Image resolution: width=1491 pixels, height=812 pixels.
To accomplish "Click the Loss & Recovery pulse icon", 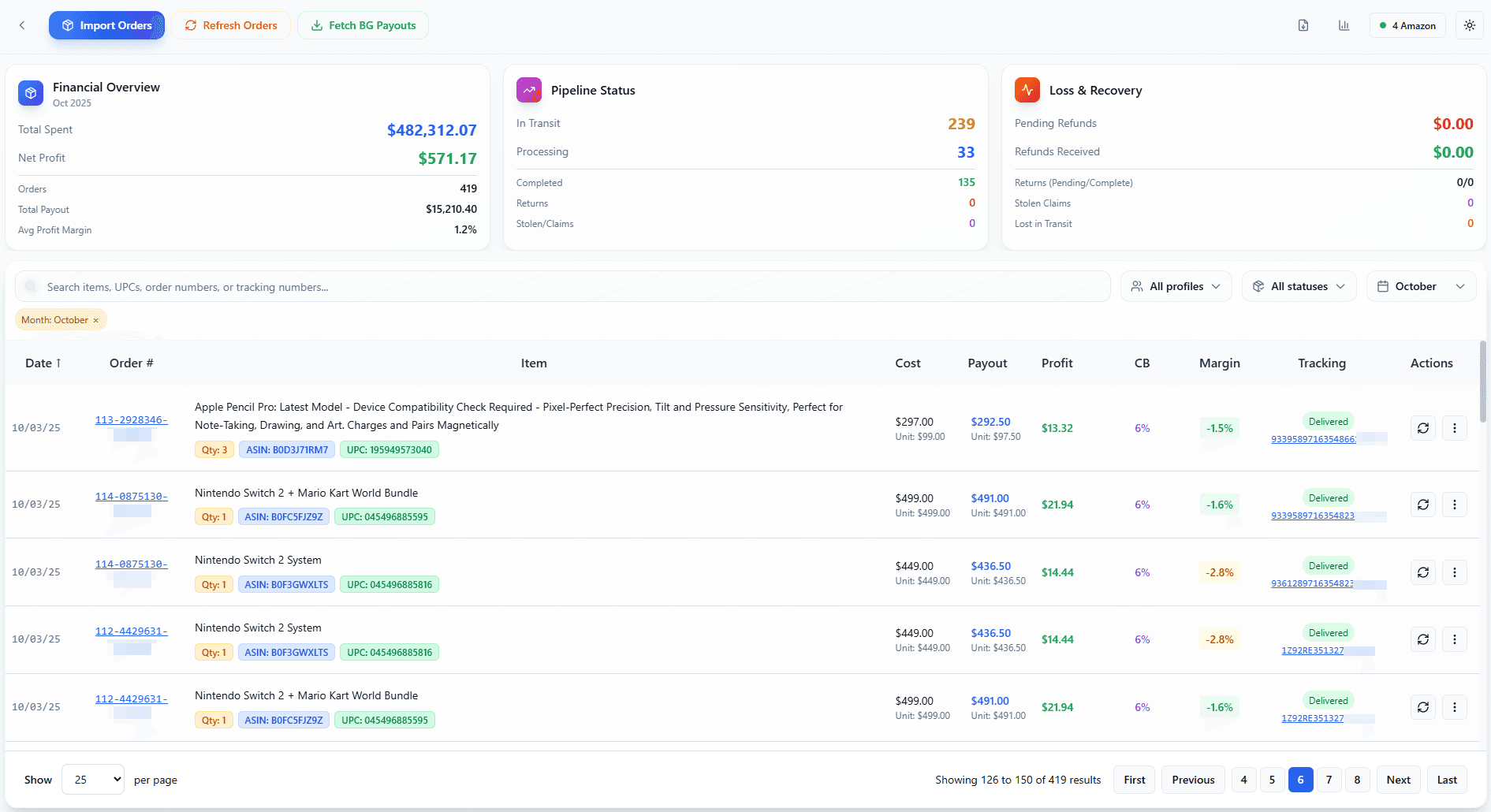I will click(1027, 90).
